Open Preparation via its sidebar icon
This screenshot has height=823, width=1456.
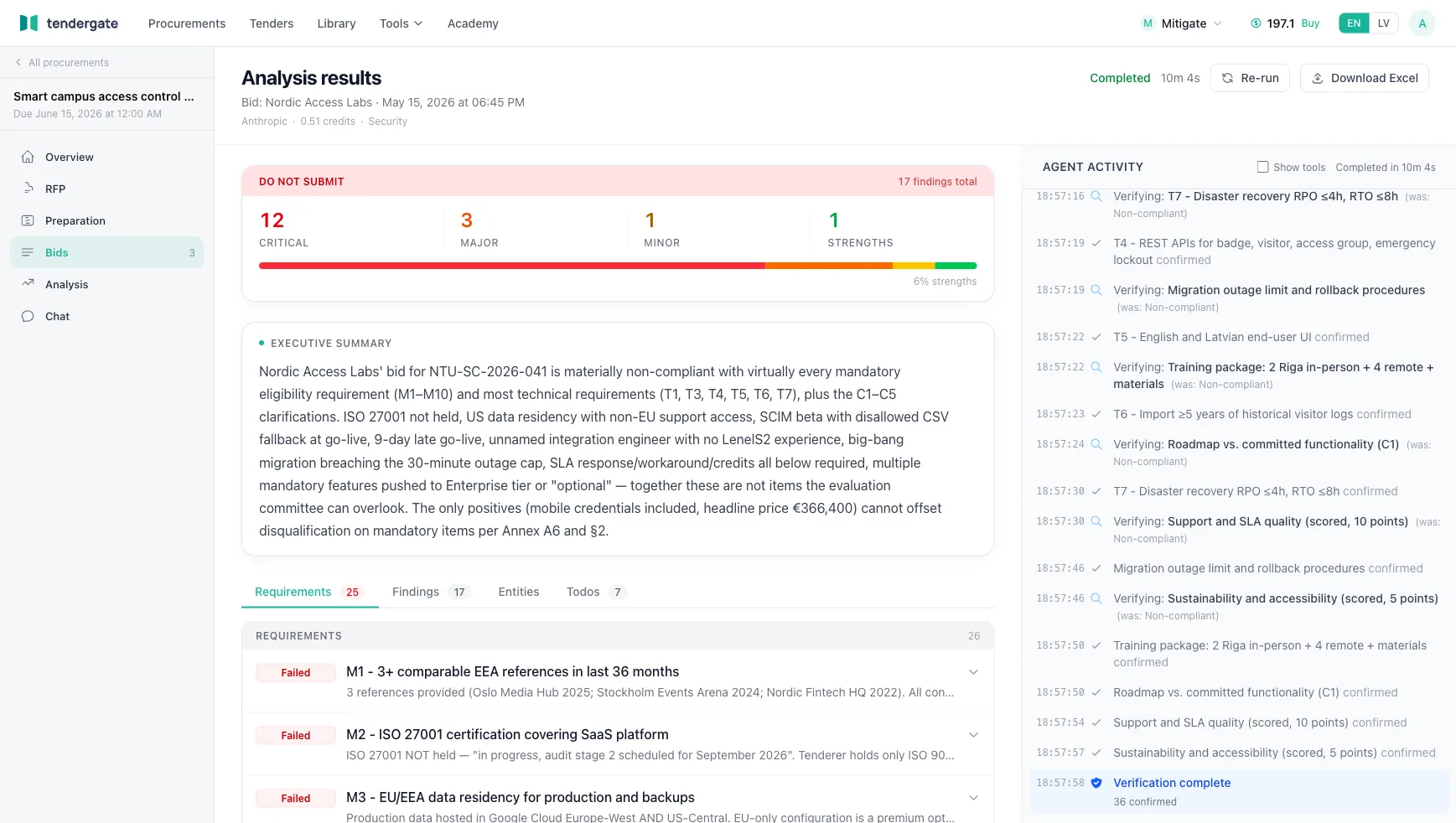(x=28, y=220)
